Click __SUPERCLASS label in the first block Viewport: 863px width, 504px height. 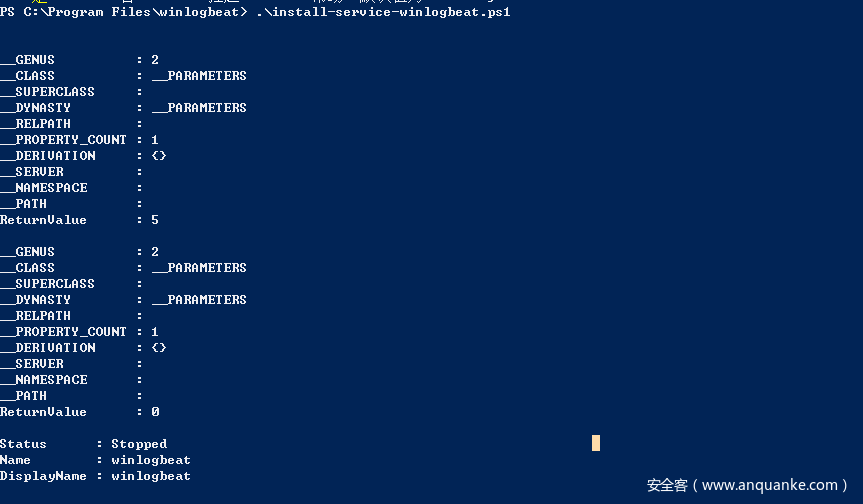(x=48, y=92)
